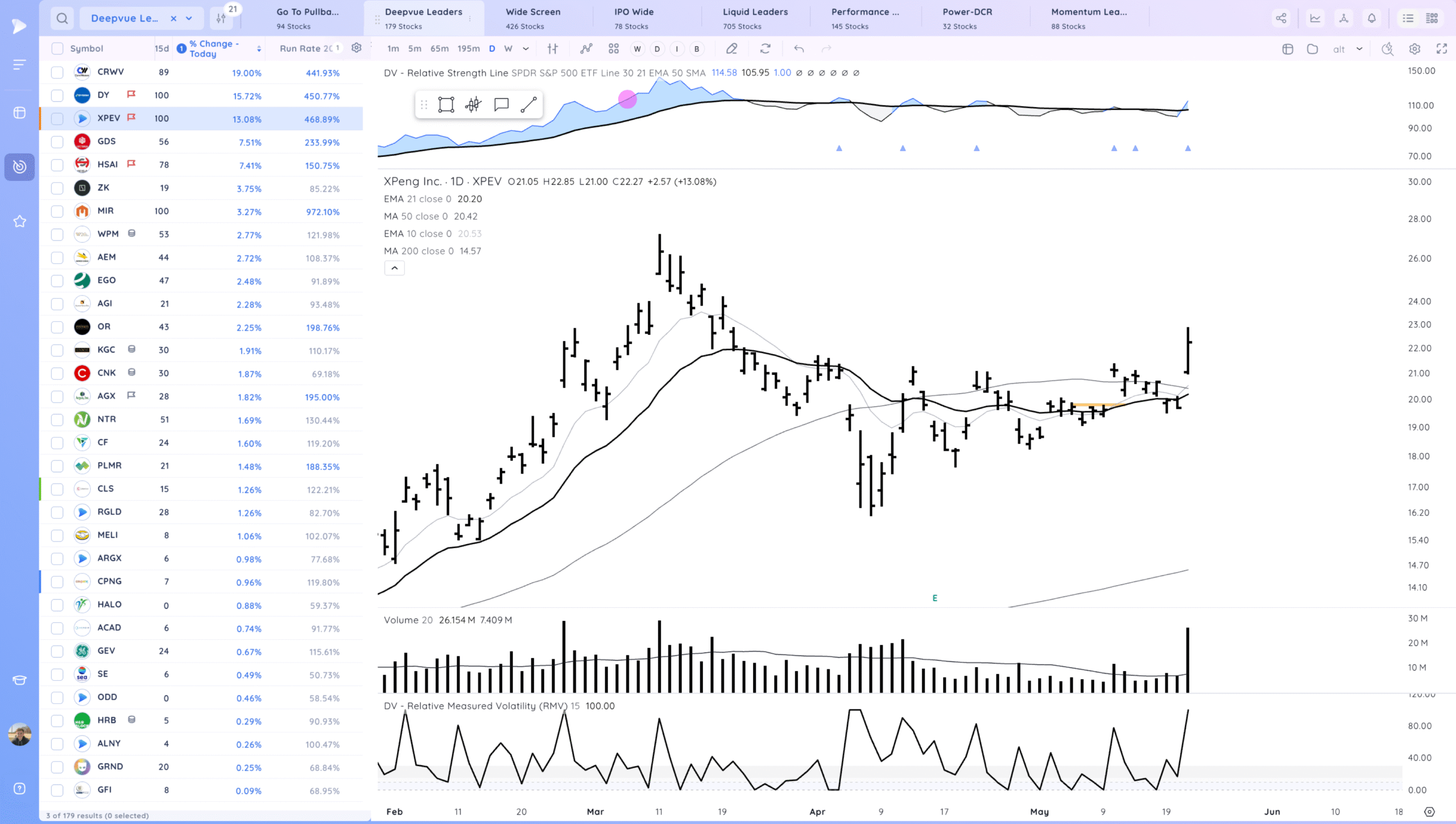
Task: Click the share icon in header
Action: coord(1281,18)
